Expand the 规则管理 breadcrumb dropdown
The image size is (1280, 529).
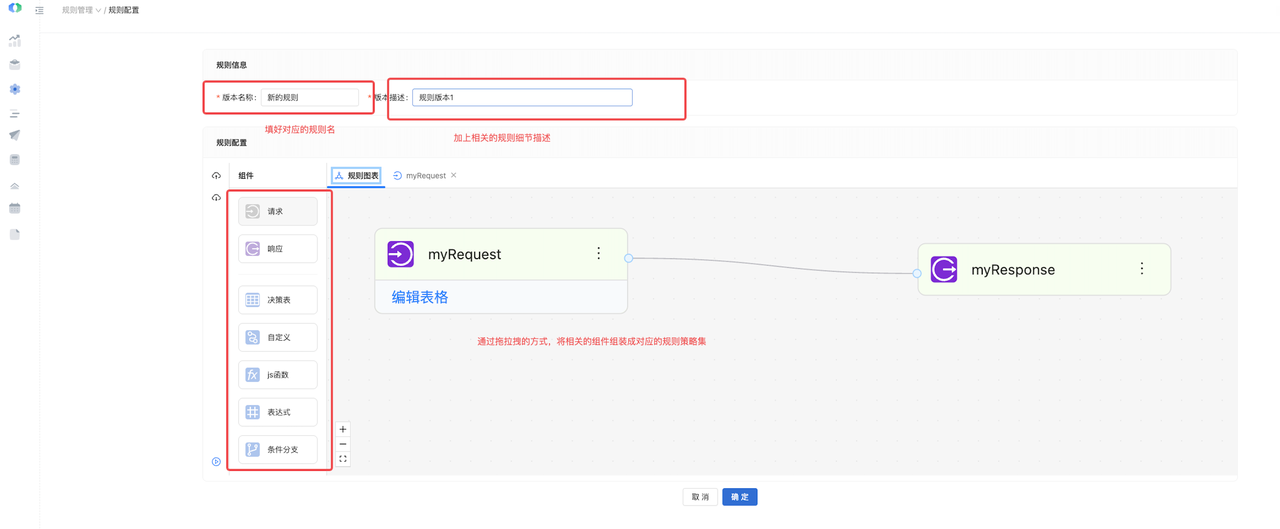click(x=81, y=10)
